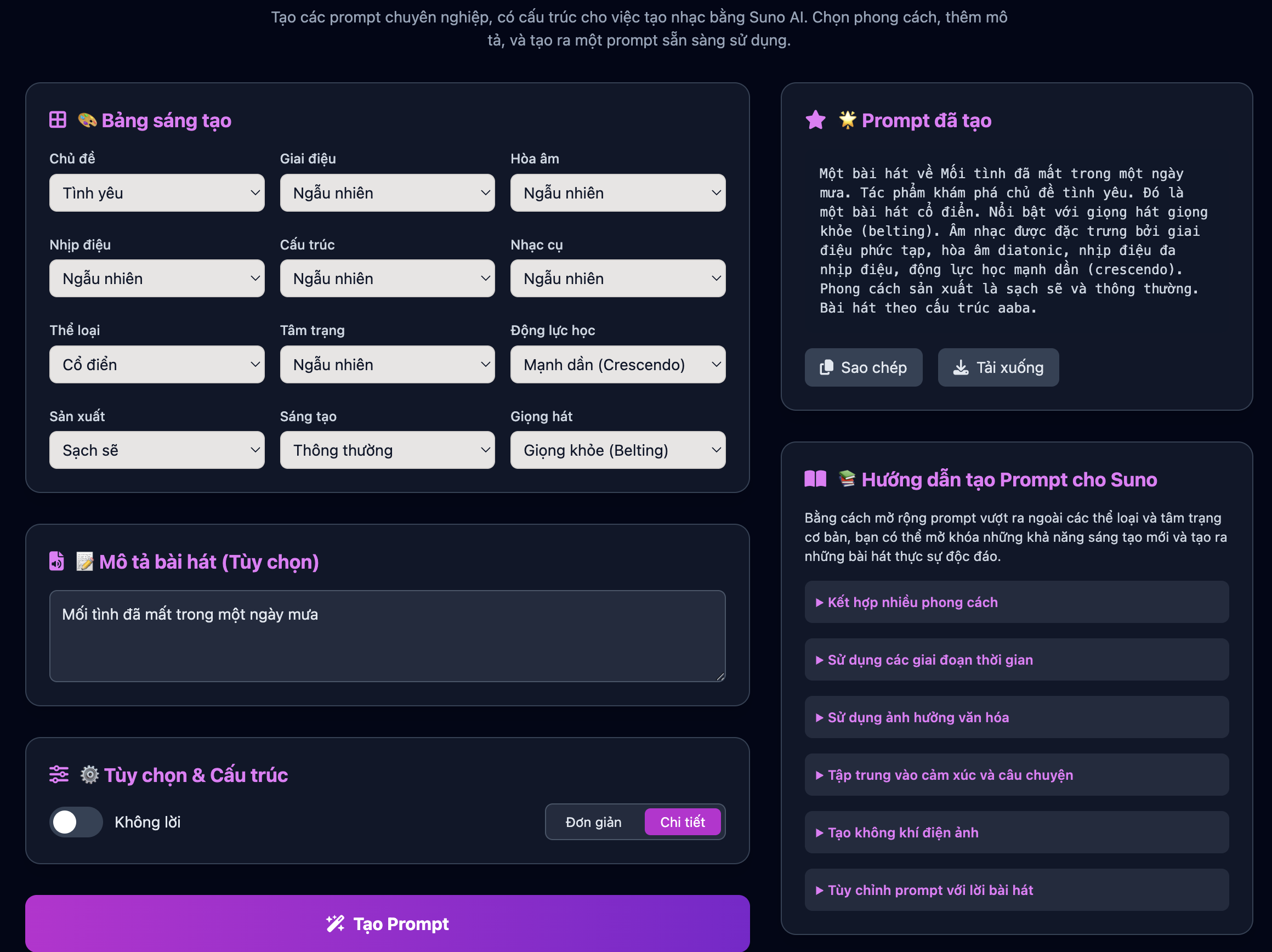Click the star icon next to Prompt đã tạo

tap(815, 120)
